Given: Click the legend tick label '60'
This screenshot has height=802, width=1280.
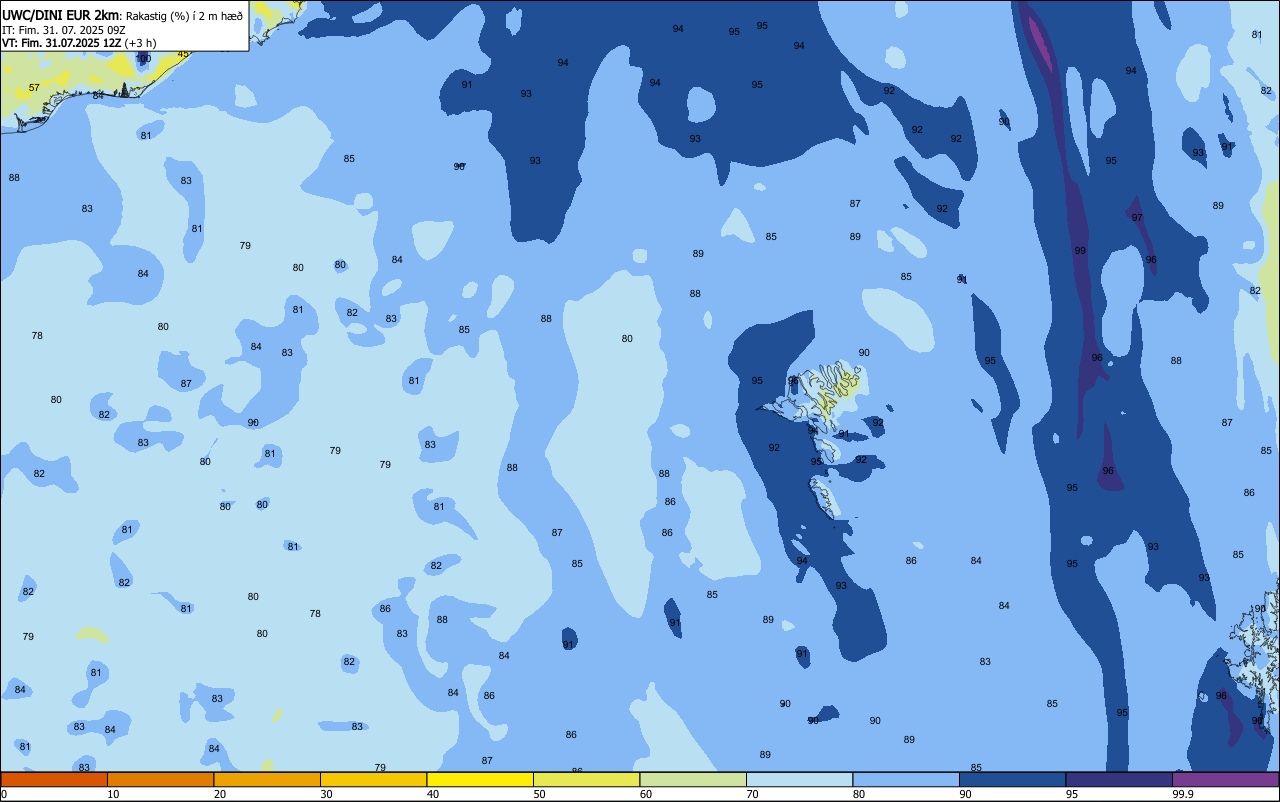Looking at the screenshot, I should coord(646,794).
